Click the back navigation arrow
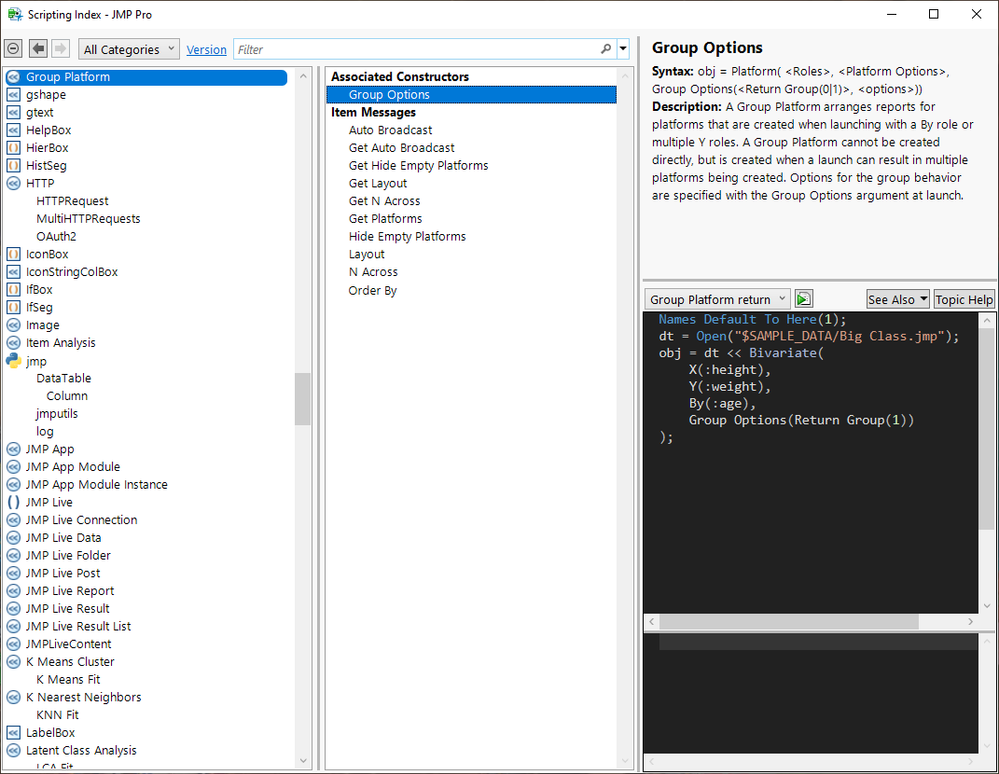Screen dimensions: 999x774 [x=38, y=49]
